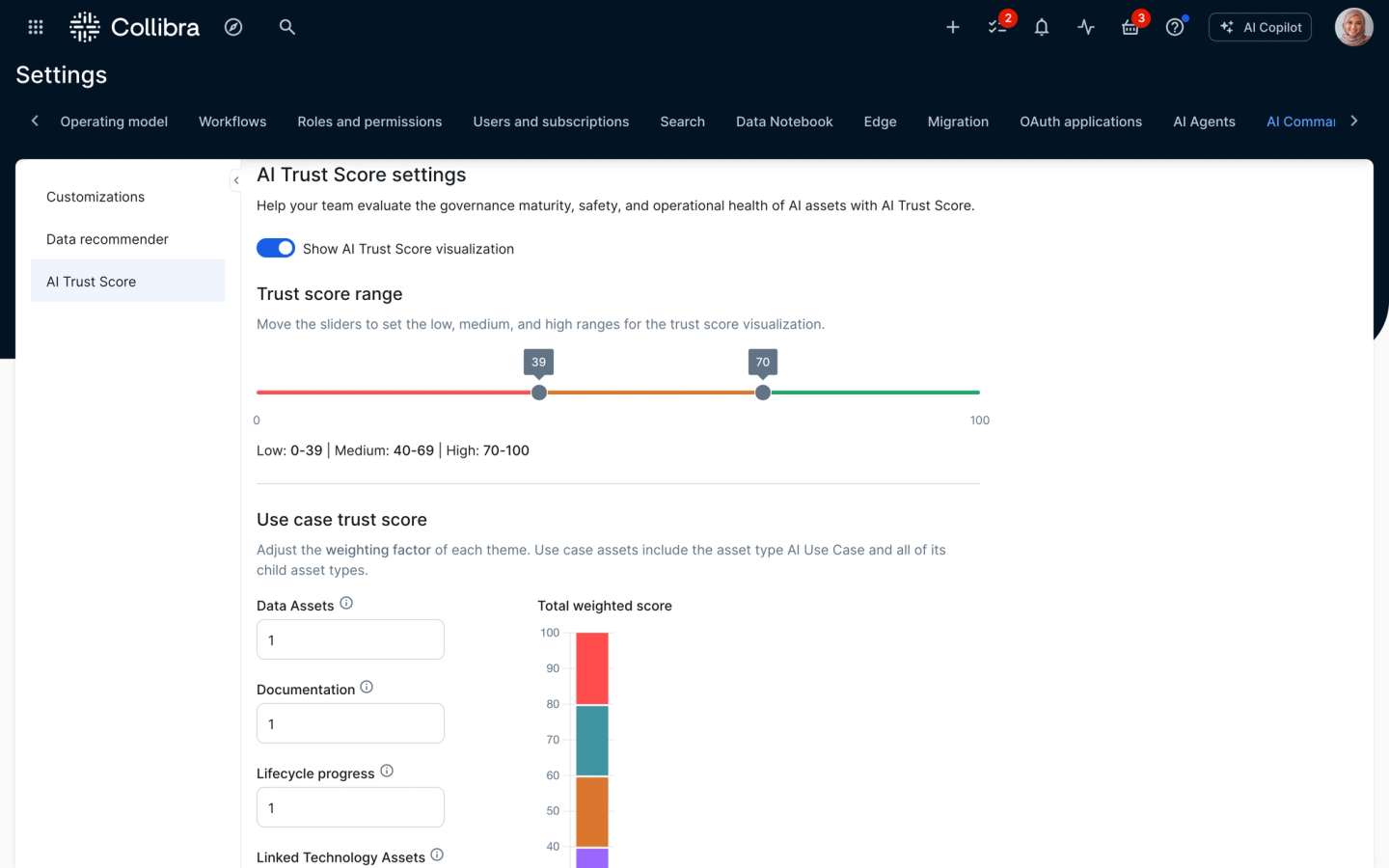Image resolution: width=1389 pixels, height=868 pixels.
Task: Open the compass browse navigation
Action: click(x=233, y=26)
